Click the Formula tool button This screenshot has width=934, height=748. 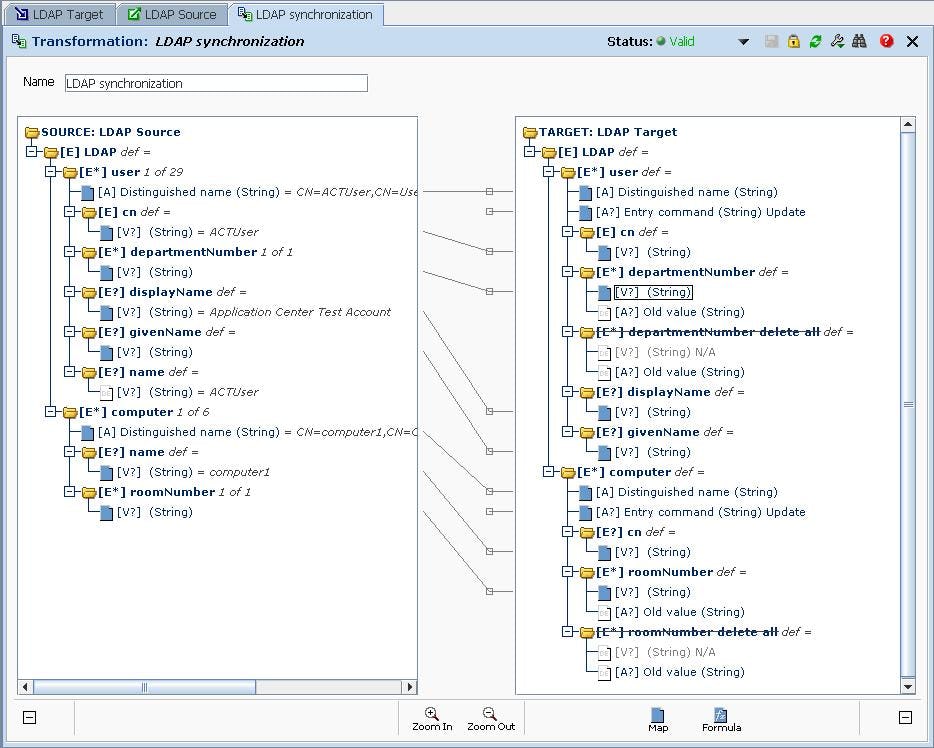[x=721, y=719]
